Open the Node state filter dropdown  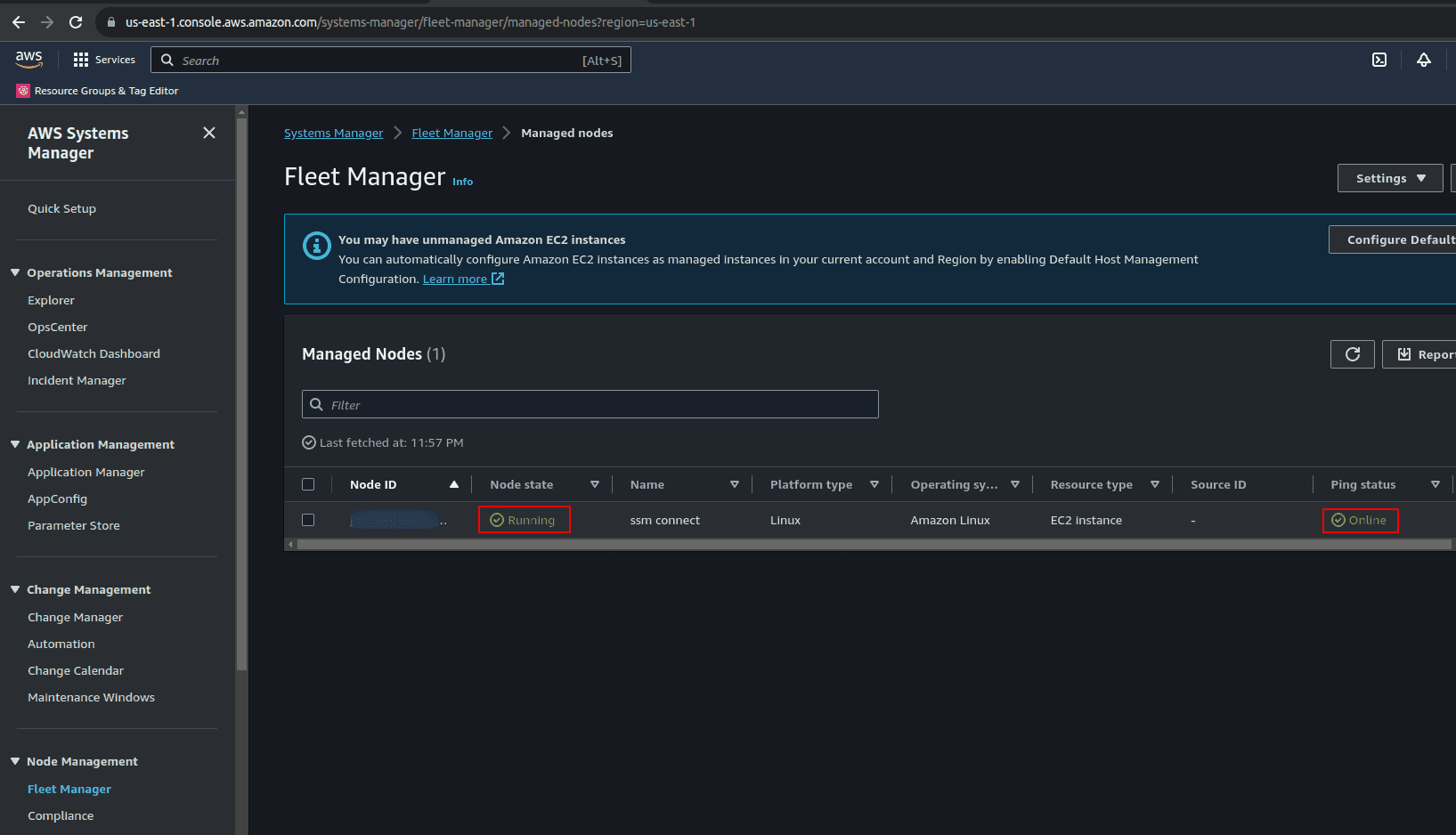click(595, 484)
